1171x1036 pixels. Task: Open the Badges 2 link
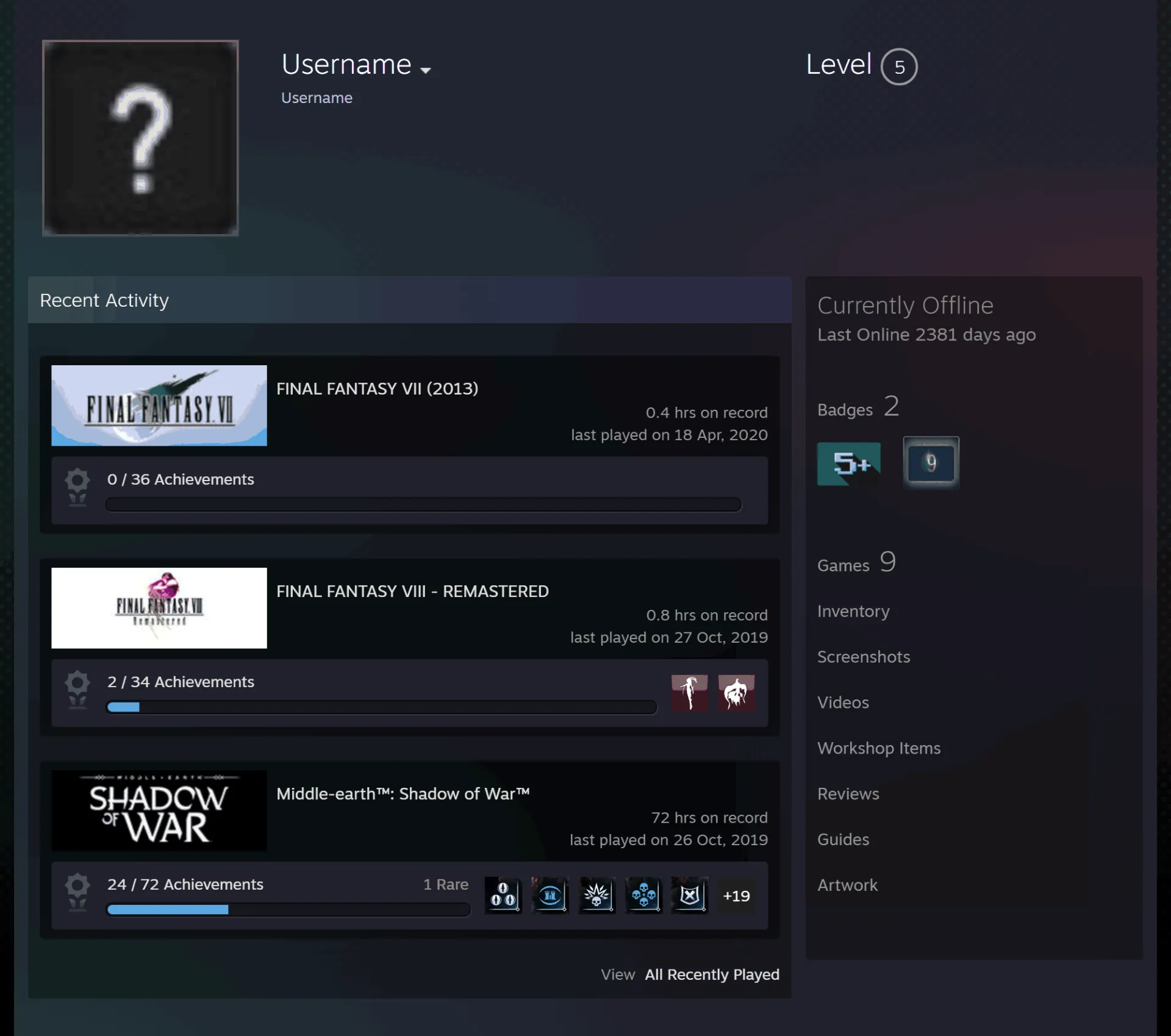pos(858,407)
